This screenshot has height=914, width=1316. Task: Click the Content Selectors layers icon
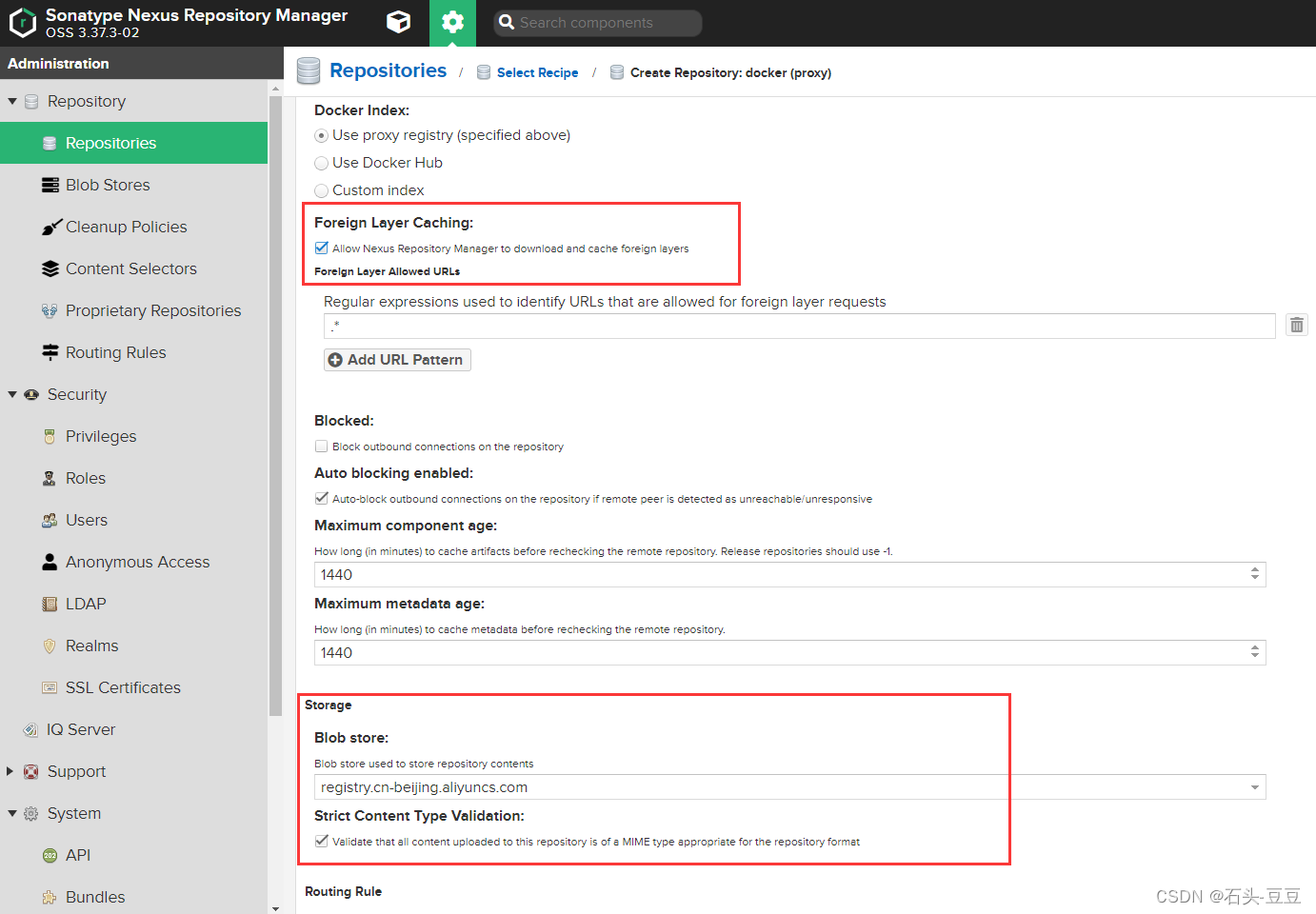(50, 268)
